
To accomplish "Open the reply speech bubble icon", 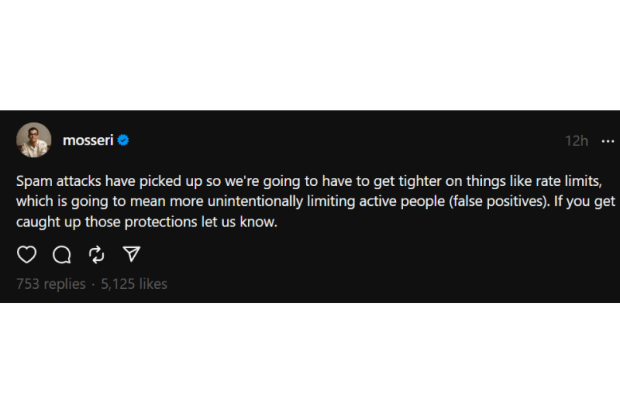I will [x=62, y=254].
